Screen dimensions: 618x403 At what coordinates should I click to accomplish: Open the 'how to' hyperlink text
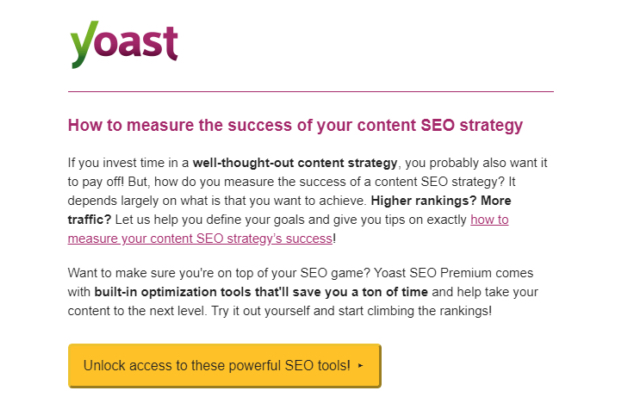click(x=489, y=220)
